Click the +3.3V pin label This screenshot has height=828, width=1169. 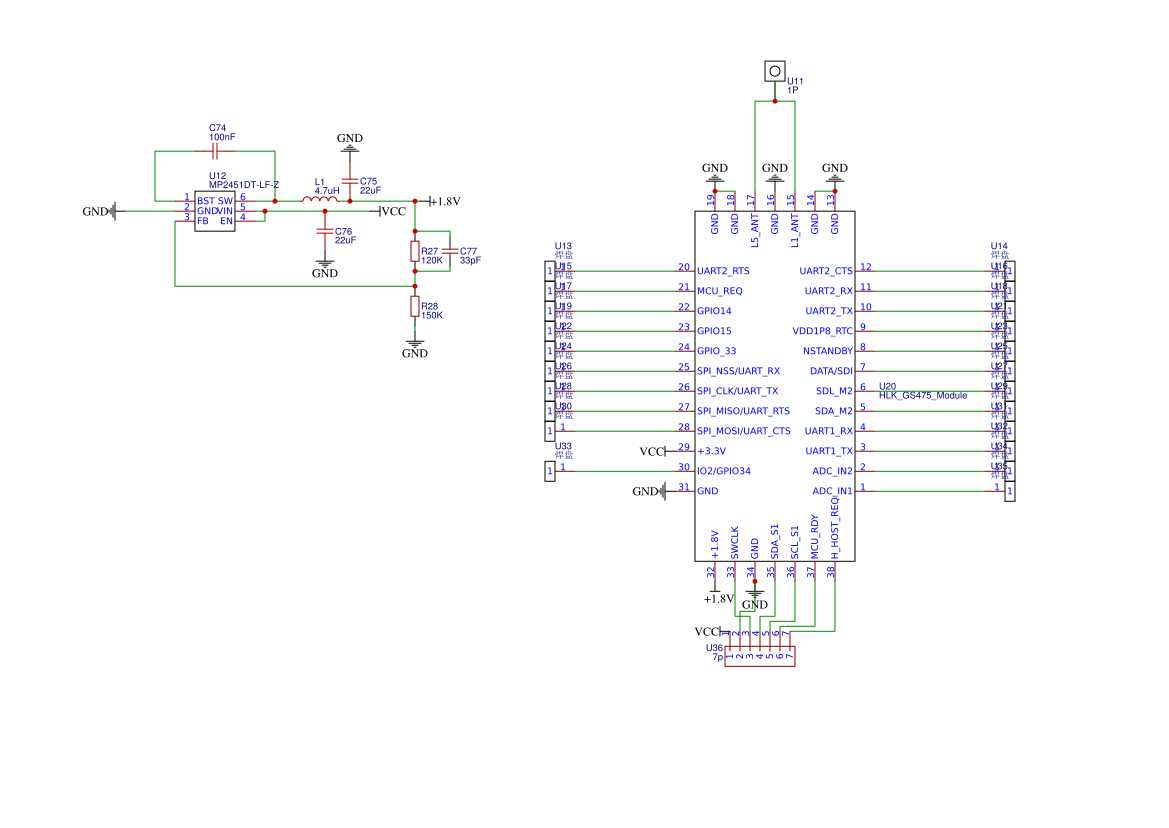(711, 452)
